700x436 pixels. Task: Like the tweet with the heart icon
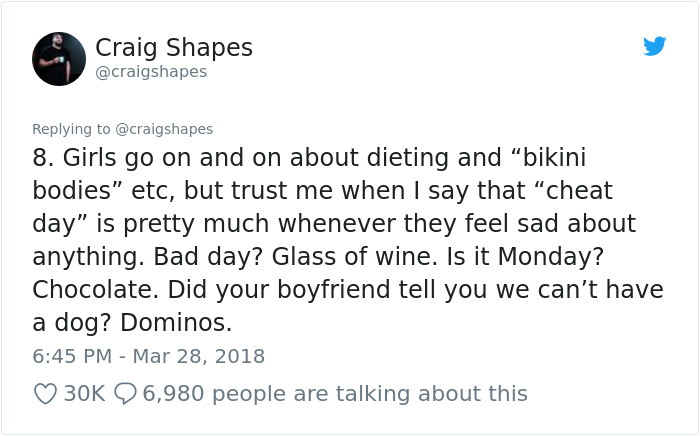[x=46, y=394]
